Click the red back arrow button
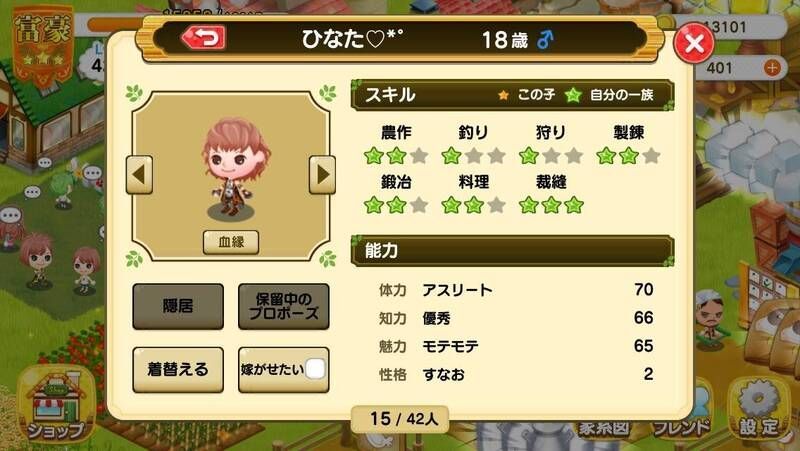This screenshot has height=451, width=800. coord(204,38)
